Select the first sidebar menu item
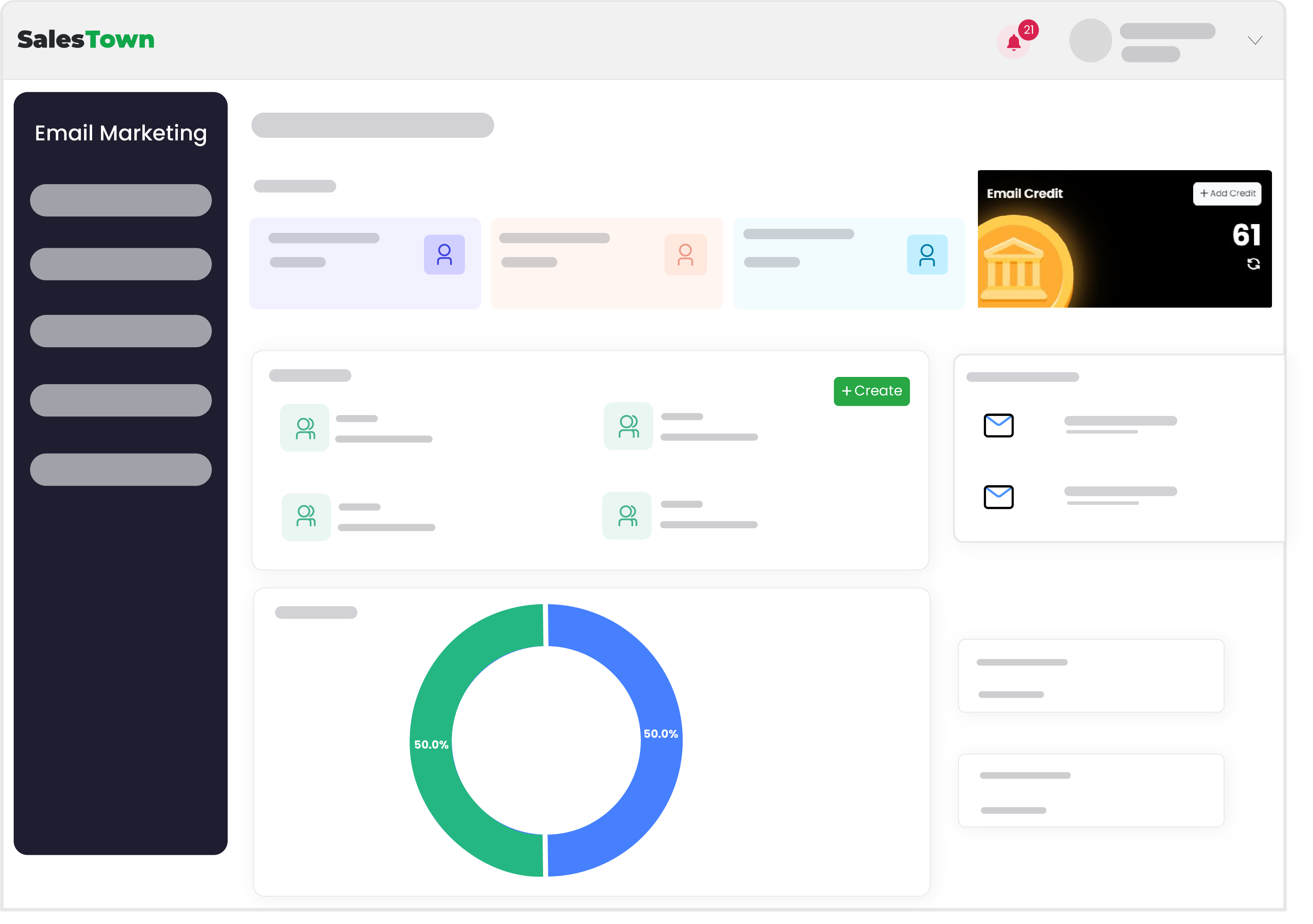Screen dimensions: 1313x924 (121, 200)
